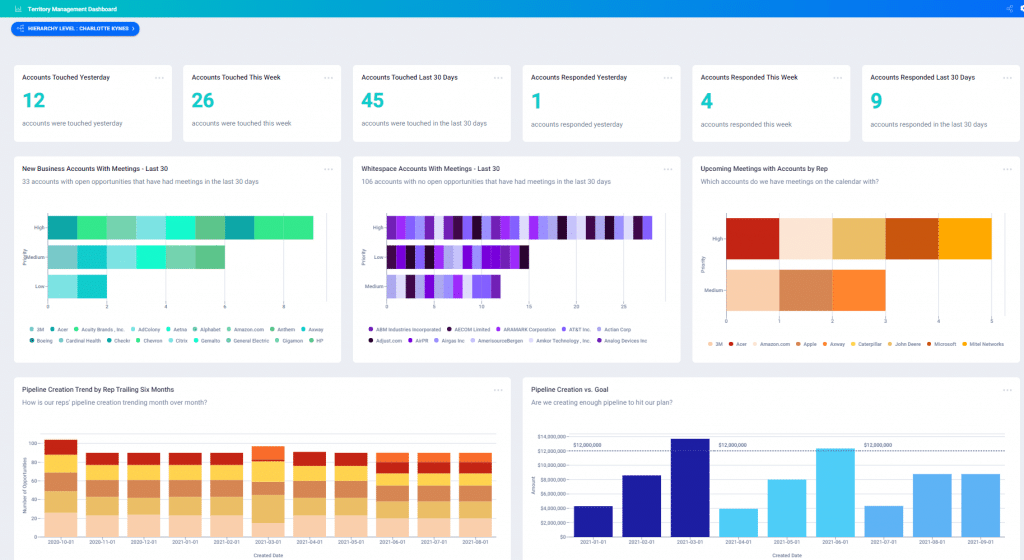Toggle the AT&T Inc. legend entry
Viewport: 1024px width, 560px height.
[576, 330]
